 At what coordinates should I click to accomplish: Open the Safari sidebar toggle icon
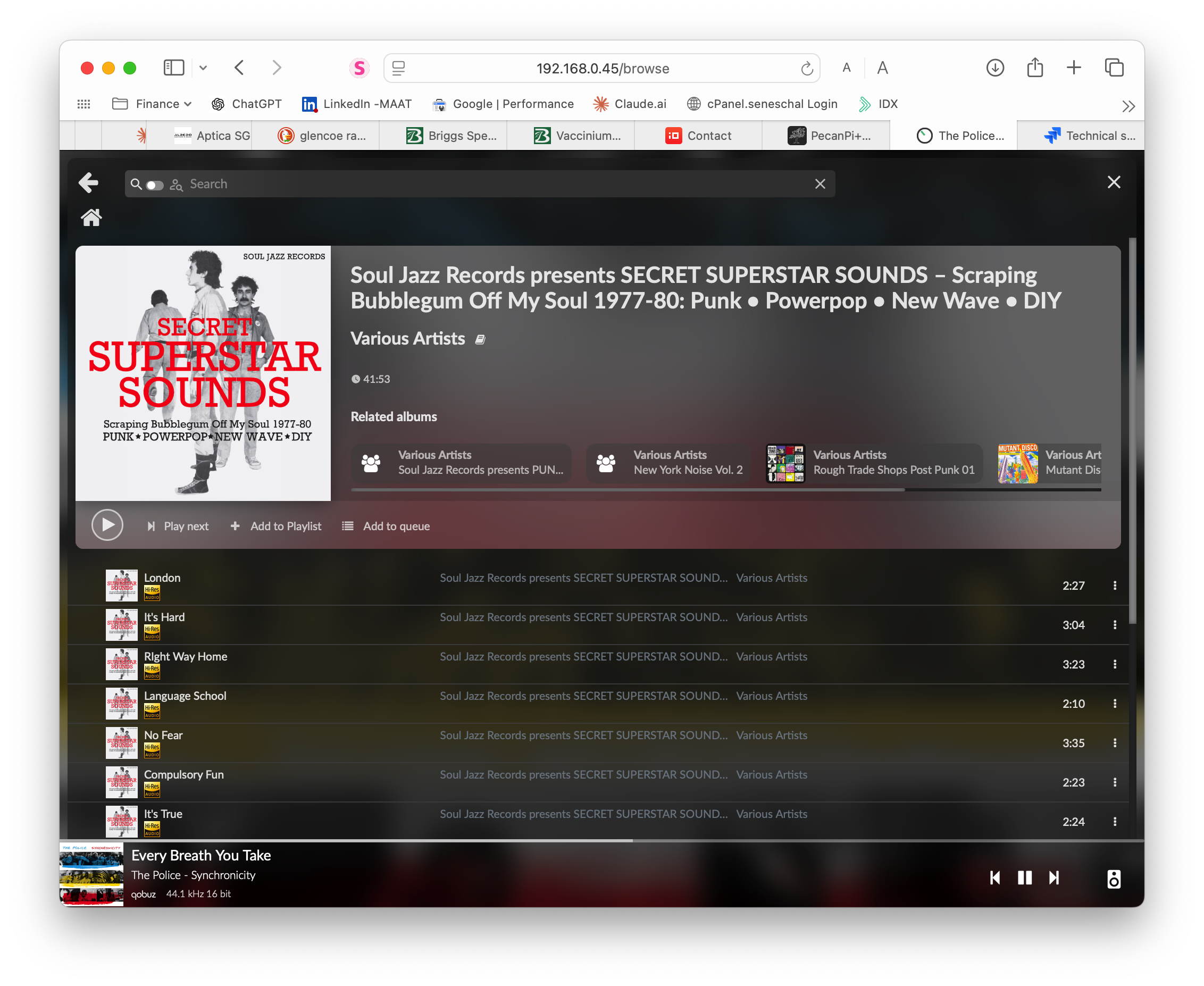[x=174, y=68]
